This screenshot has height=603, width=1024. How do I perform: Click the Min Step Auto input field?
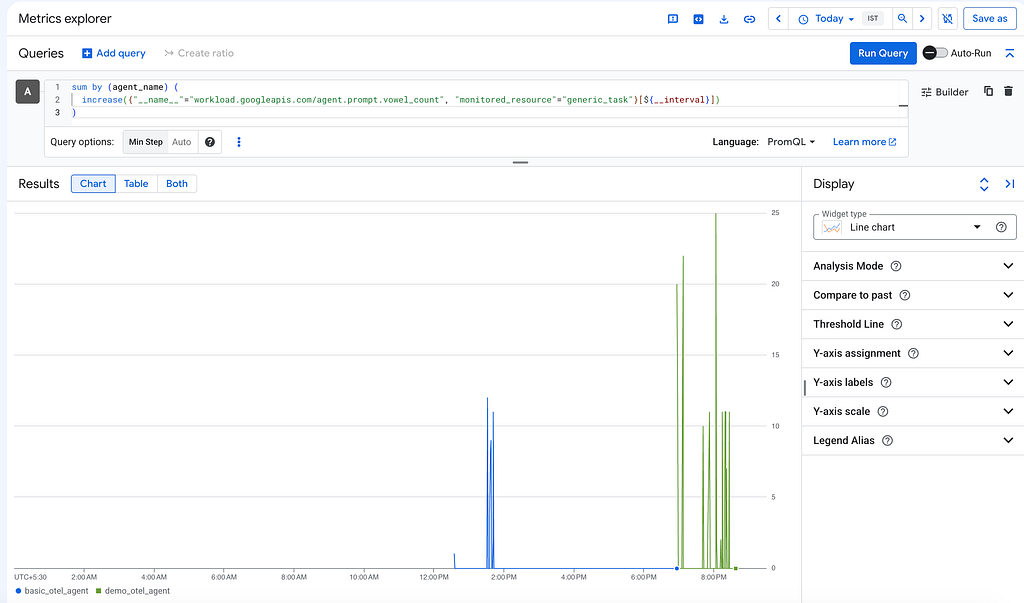point(182,142)
